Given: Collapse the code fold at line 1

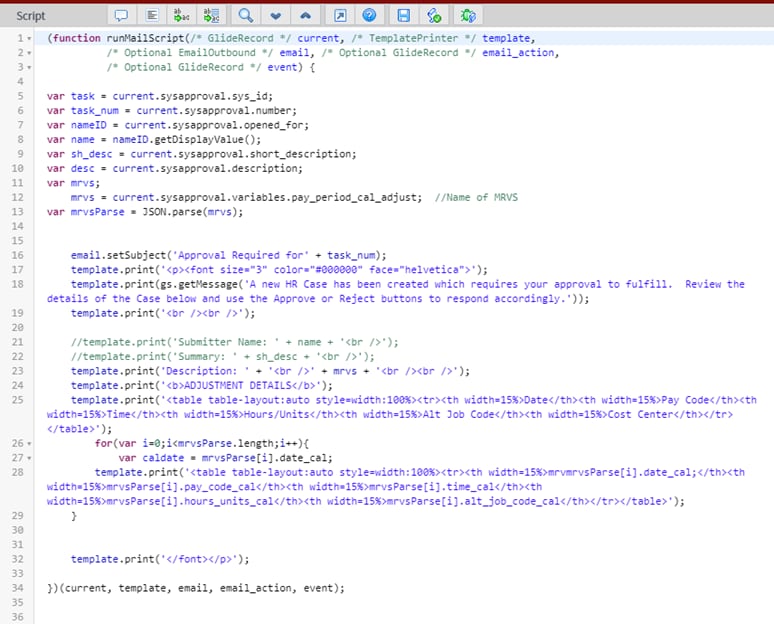Looking at the screenshot, I should point(29,39).
